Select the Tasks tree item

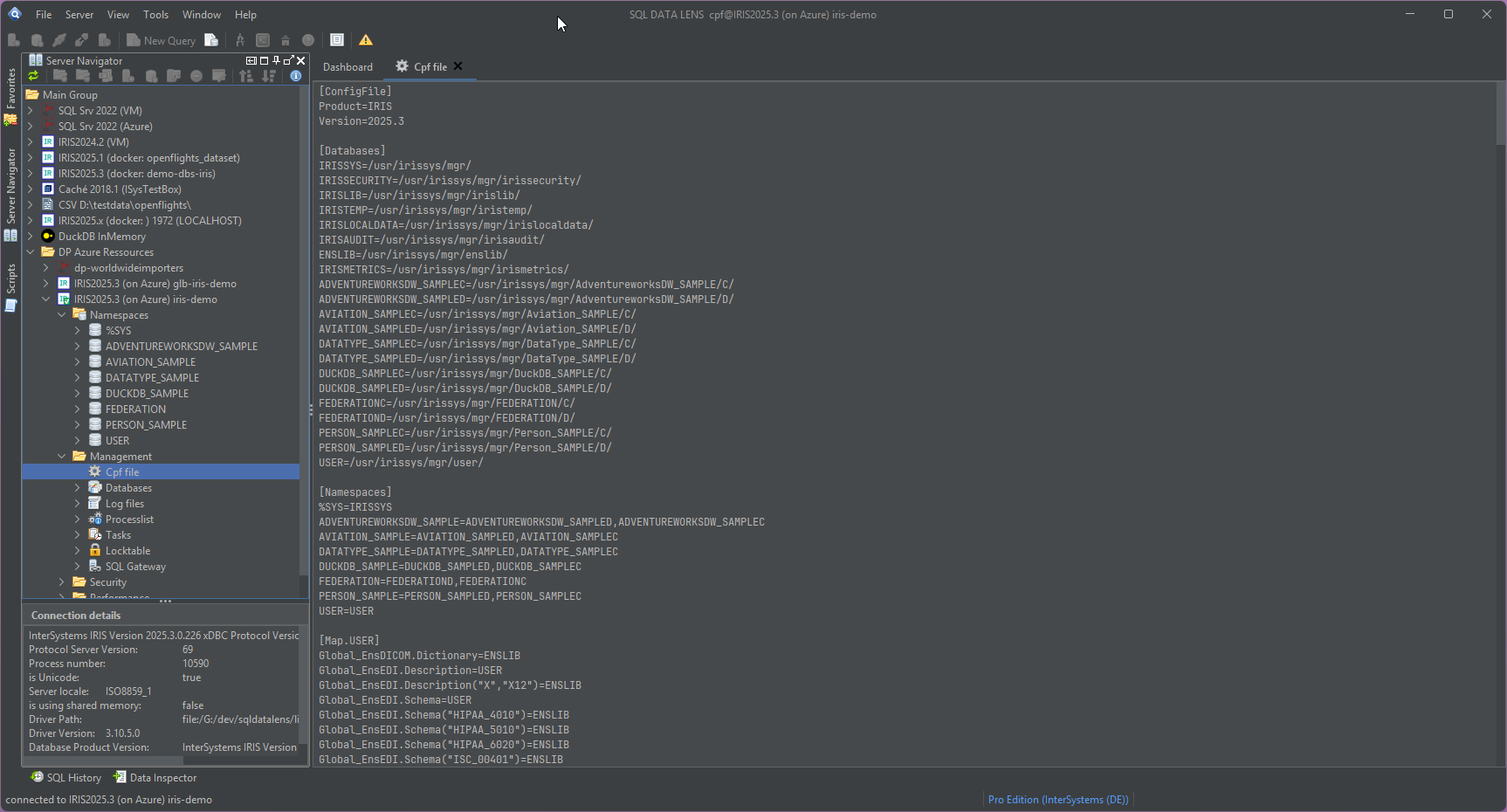pyautogui.click(x=118, y=535)
